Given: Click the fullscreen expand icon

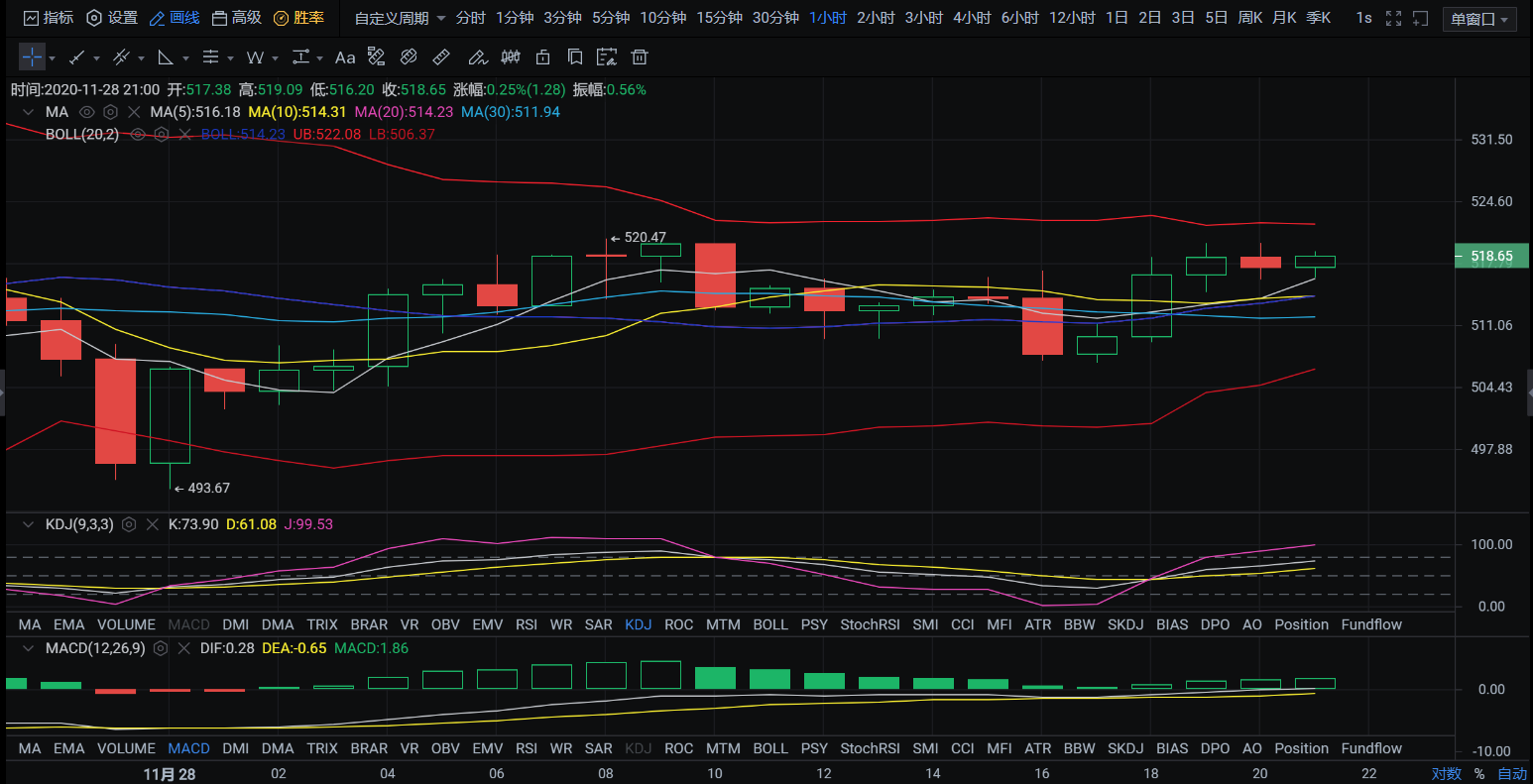Looking at the screenshot, I should pos(1393,18).
